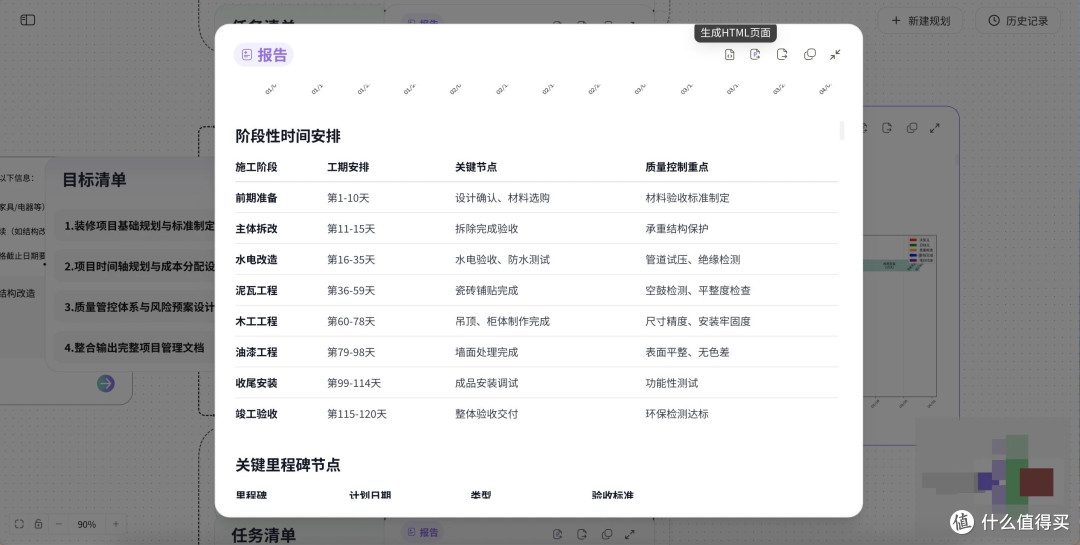This screenshot has height=545, width=1080.
Task: Click the 工期安排 column header
Action: pyautogui.click(x=348, y=167)
